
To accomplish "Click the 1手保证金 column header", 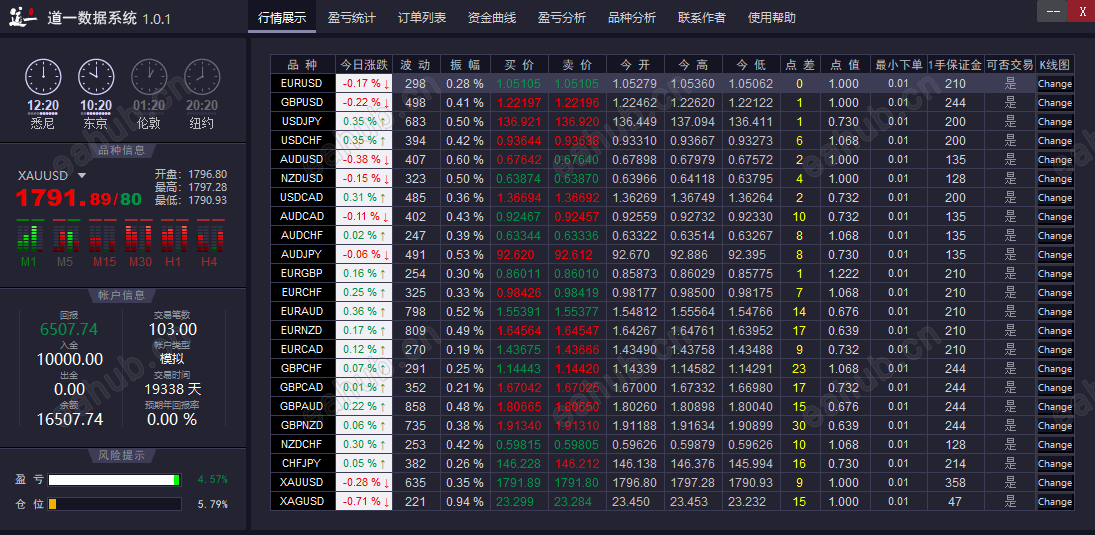I will click(955, 64).
